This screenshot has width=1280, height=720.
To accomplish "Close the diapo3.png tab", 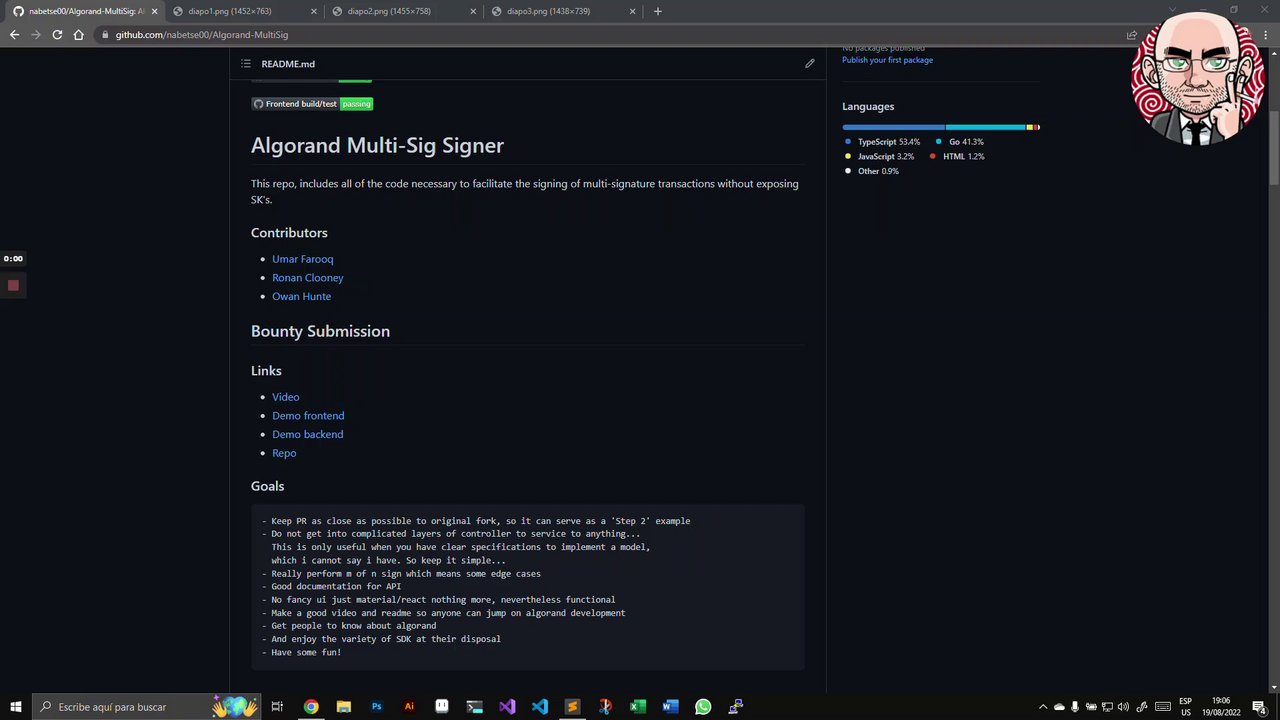I will point(632,11).
